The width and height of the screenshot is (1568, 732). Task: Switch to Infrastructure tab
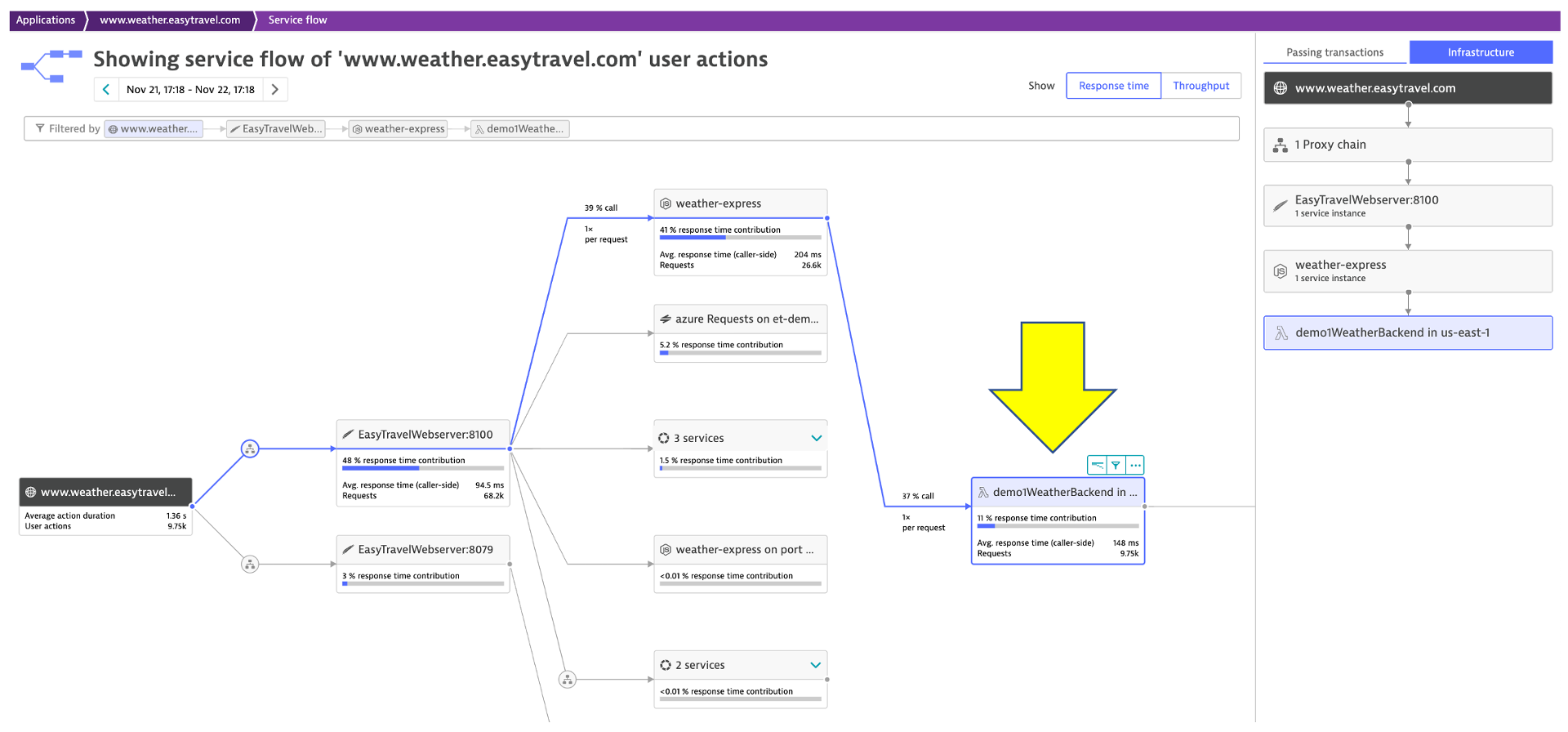pos(1481,52)
